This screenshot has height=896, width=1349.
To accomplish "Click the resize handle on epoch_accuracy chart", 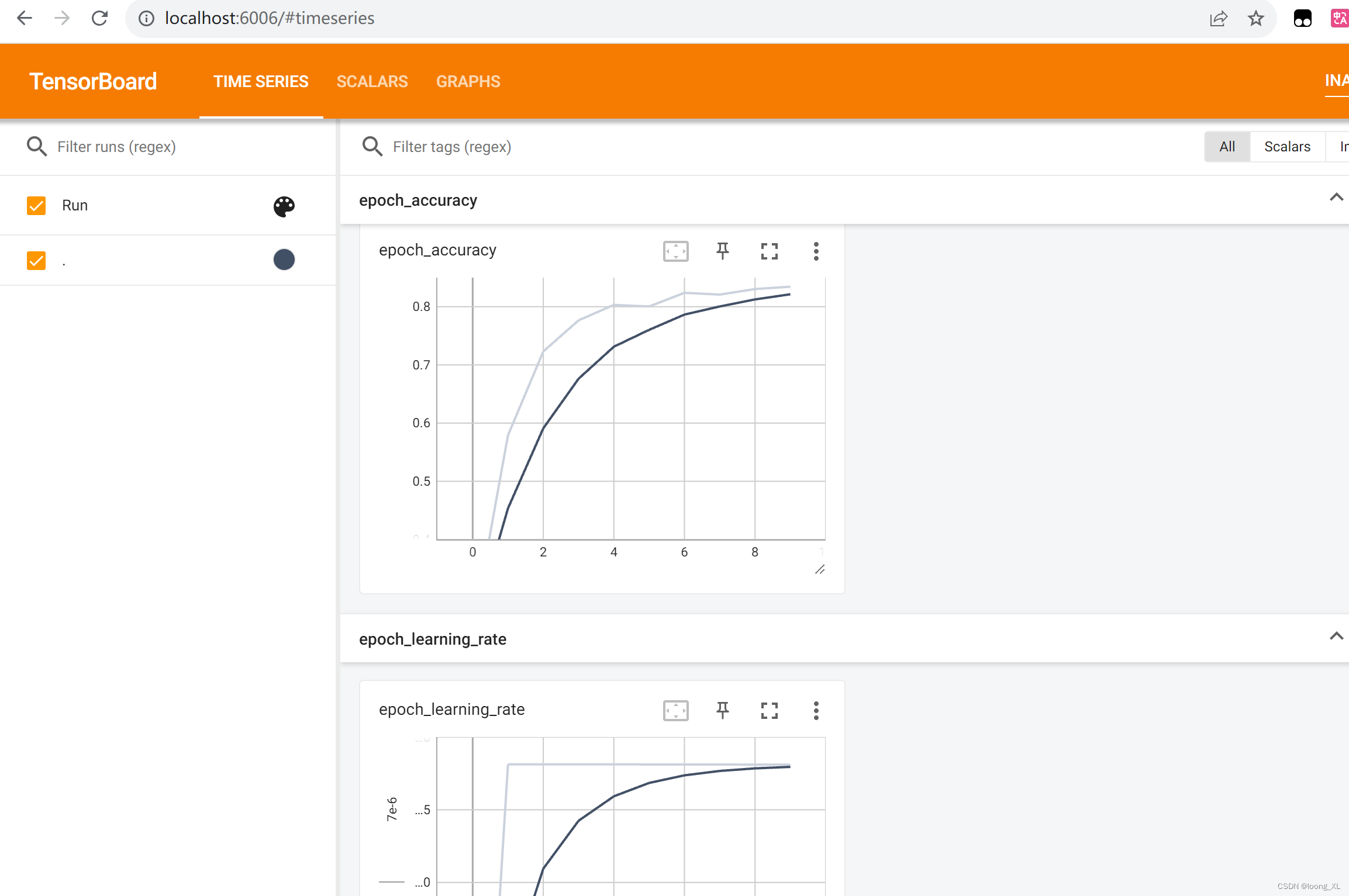I will click(x=820, y=570).
